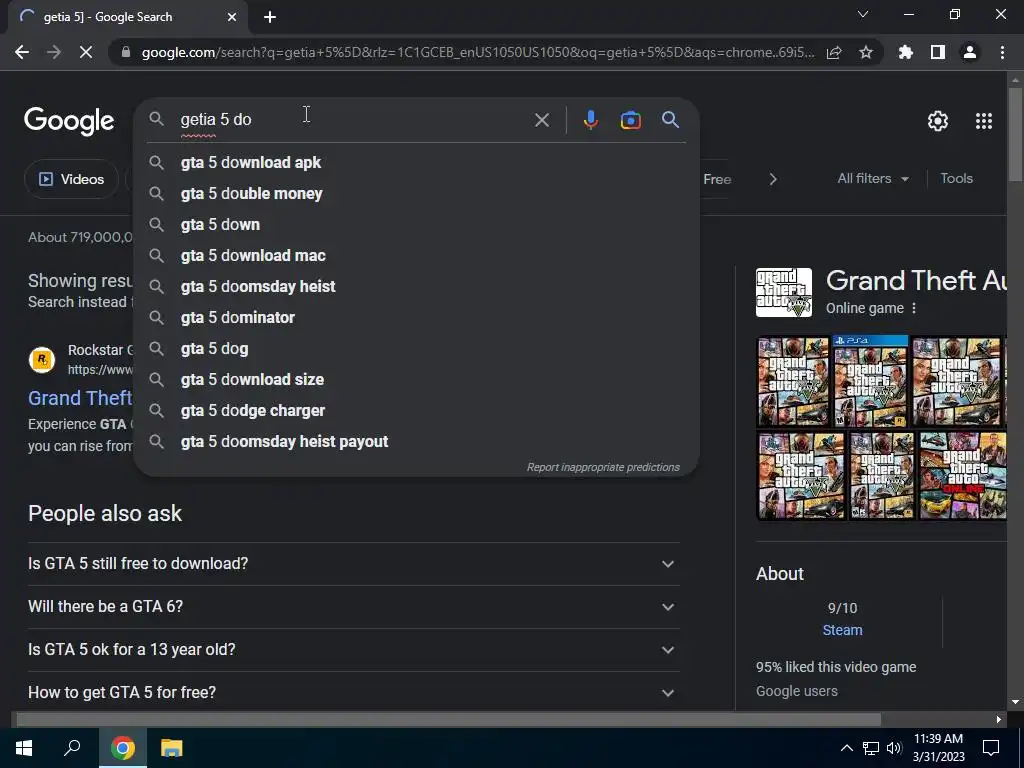
Task: View site security lock information
Action: (x=126, y=52)
